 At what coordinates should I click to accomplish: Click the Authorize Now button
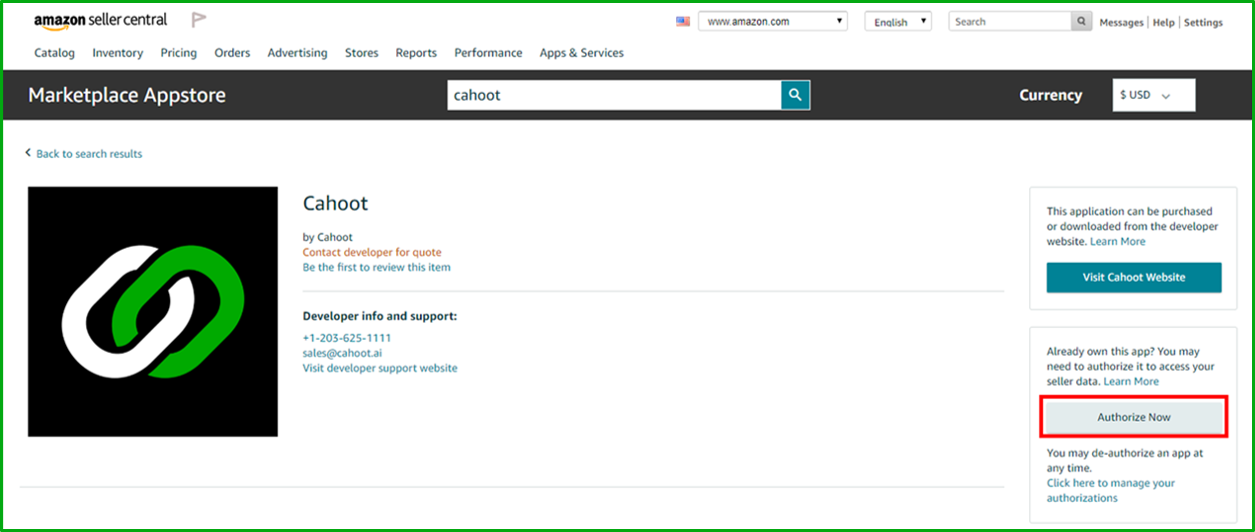1134,417
